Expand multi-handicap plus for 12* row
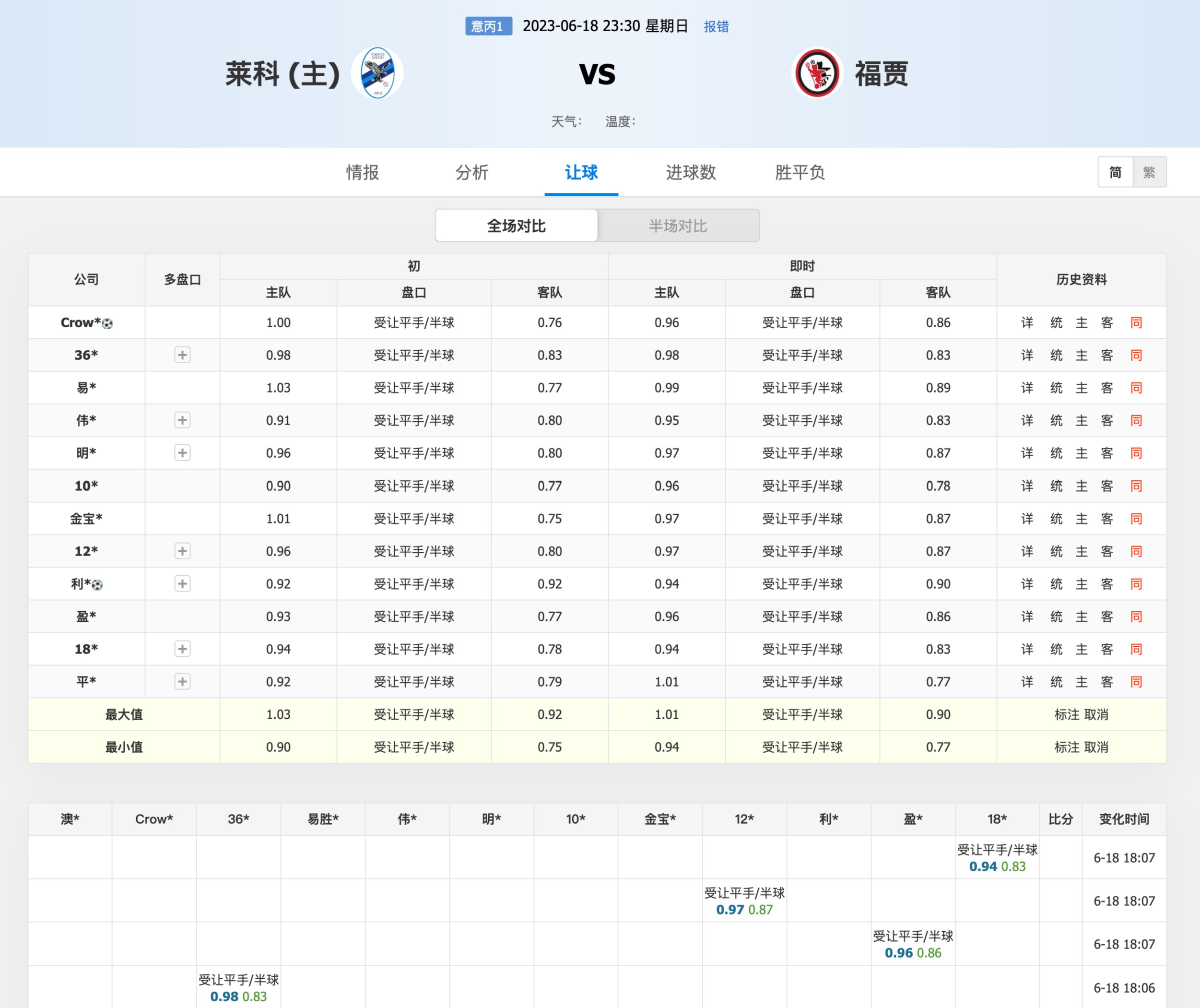This screenshot has width=1200, height=1008. [x=182, y=551]
